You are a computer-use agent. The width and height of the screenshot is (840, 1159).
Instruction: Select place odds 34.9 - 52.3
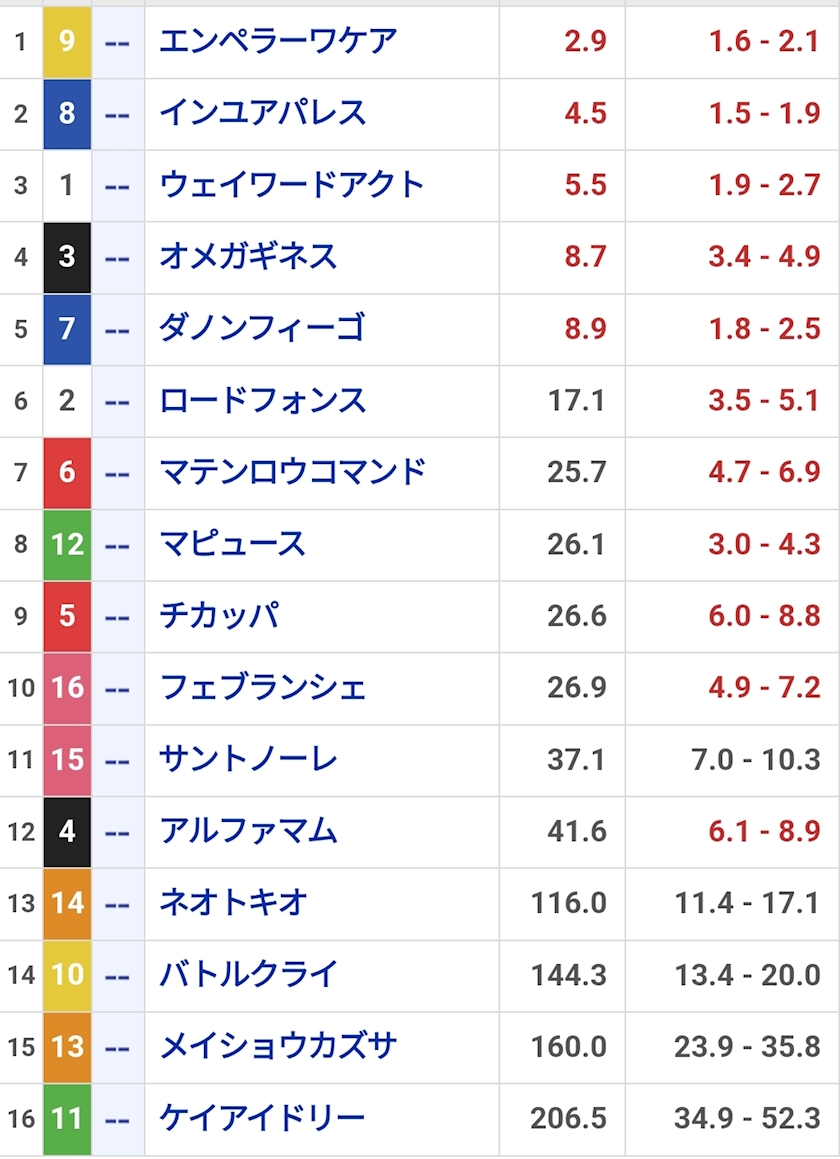click(747, 1118)
